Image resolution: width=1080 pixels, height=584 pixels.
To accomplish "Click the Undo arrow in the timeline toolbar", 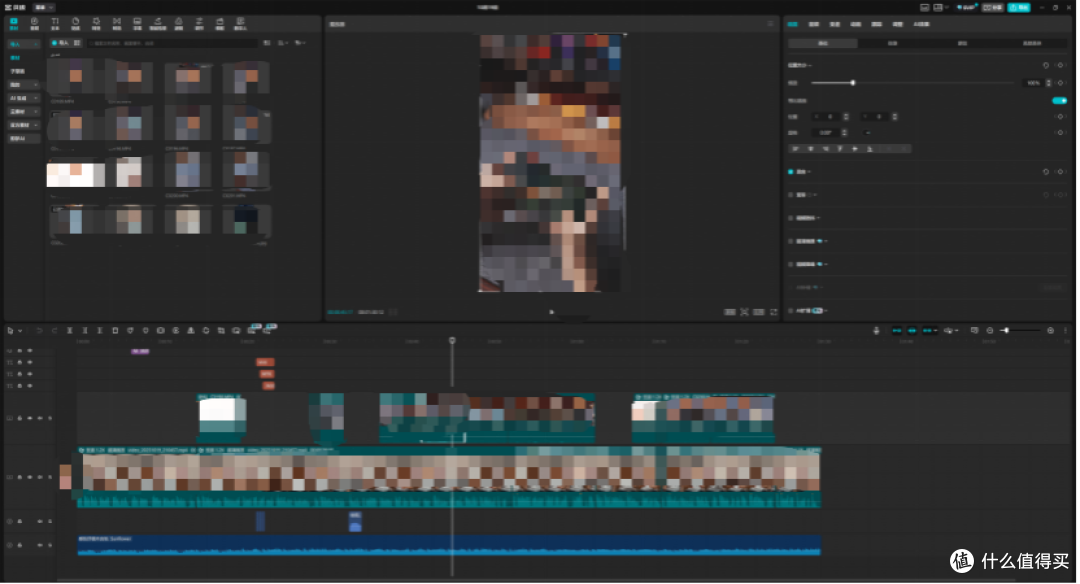I will pos(39,331).
